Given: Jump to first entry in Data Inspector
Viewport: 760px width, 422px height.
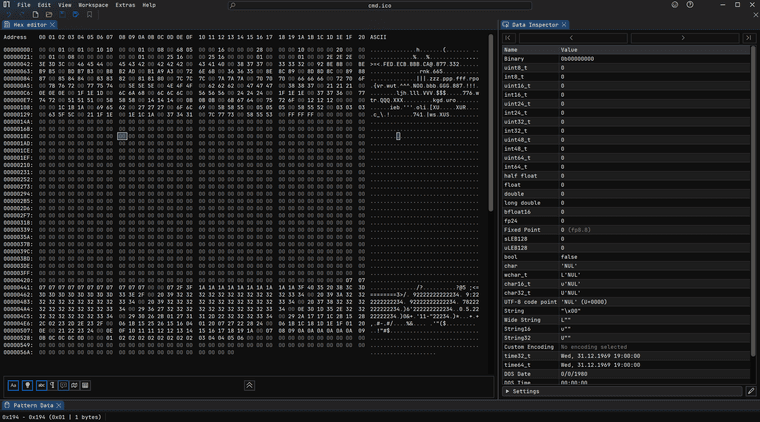Looking at the screenshot, I should pyautogui.click(x=510, y=37).
